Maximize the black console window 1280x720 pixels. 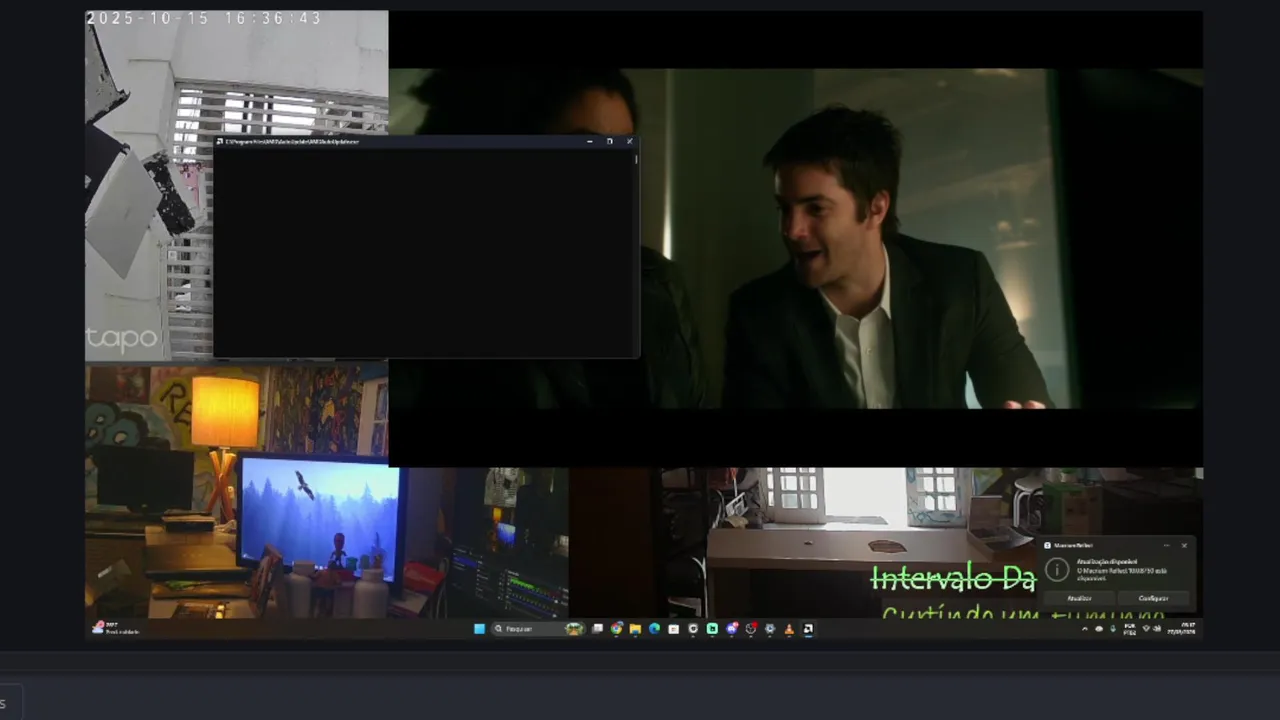pyautogui.click(x=610, y=141)
